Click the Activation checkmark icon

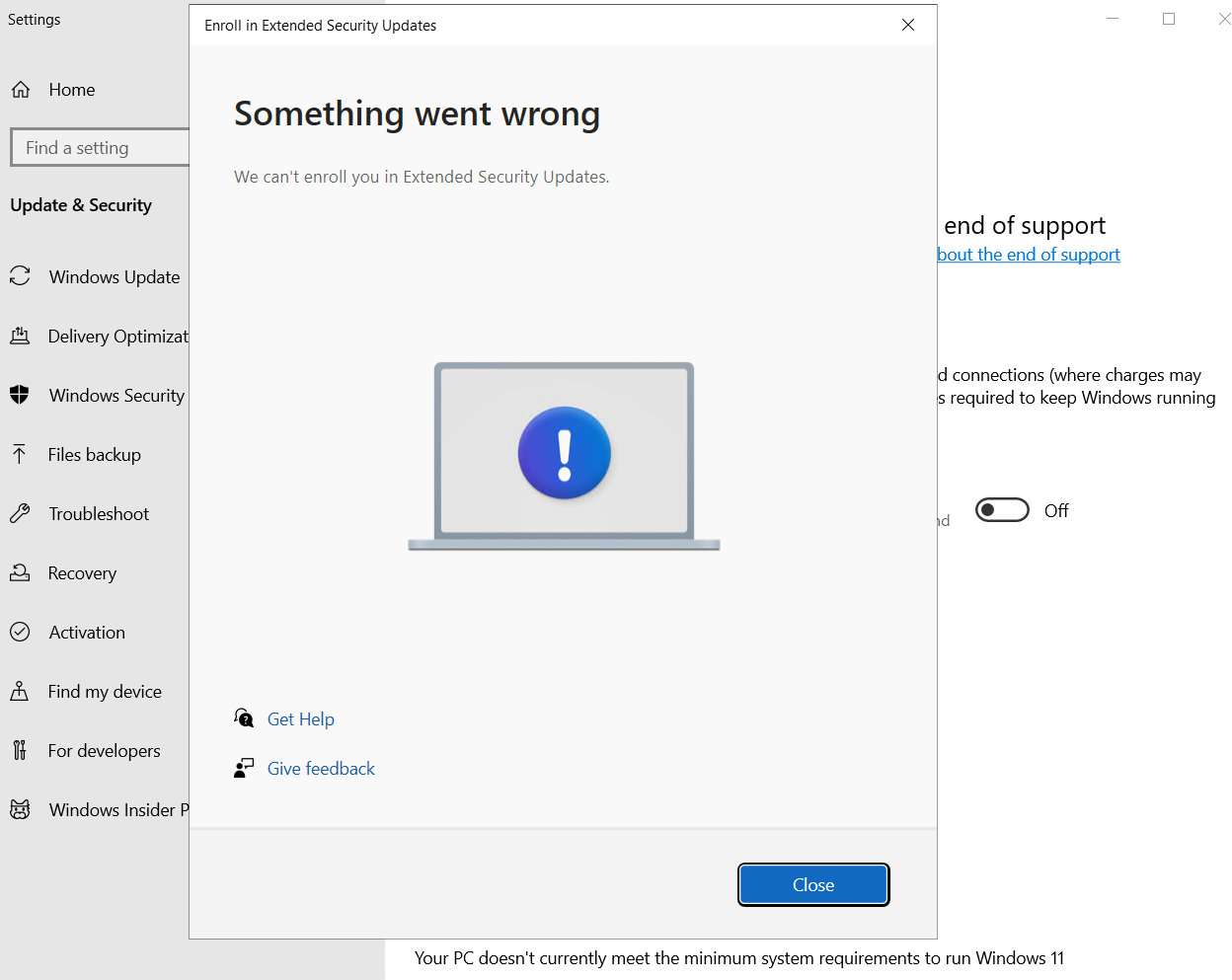tap(20, 632)
